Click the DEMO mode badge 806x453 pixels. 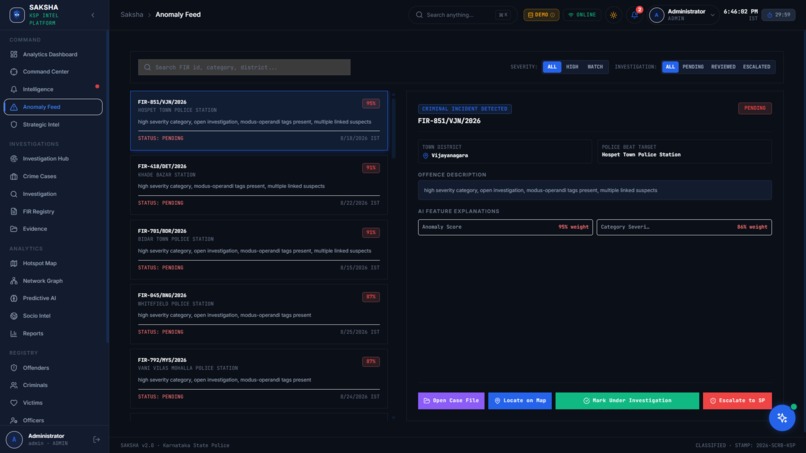(x=541, y=15)
